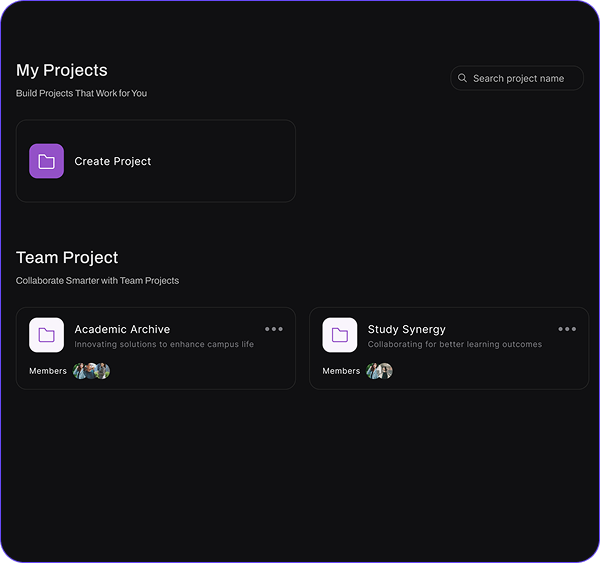
Task: Click the magnifier icon in the search bar
Action: pos(462,78)
